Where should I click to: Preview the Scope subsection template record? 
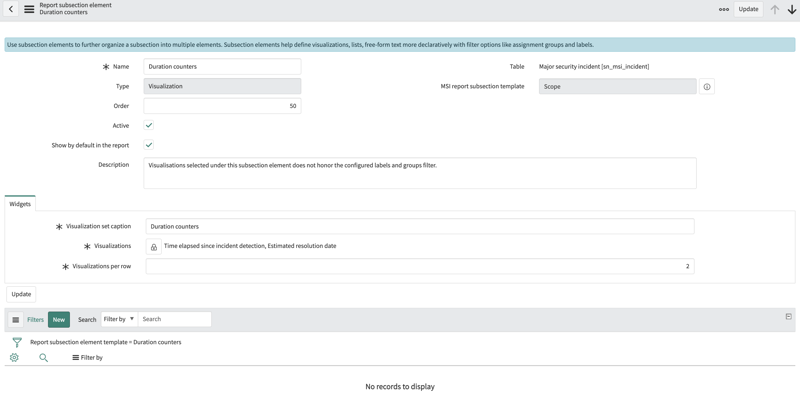tap(707, 87)
